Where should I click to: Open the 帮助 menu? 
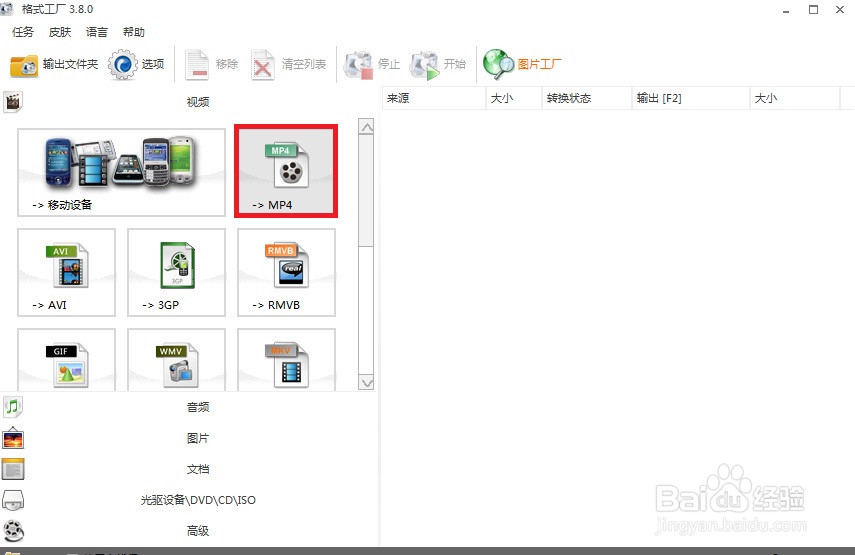pos(134,32)
